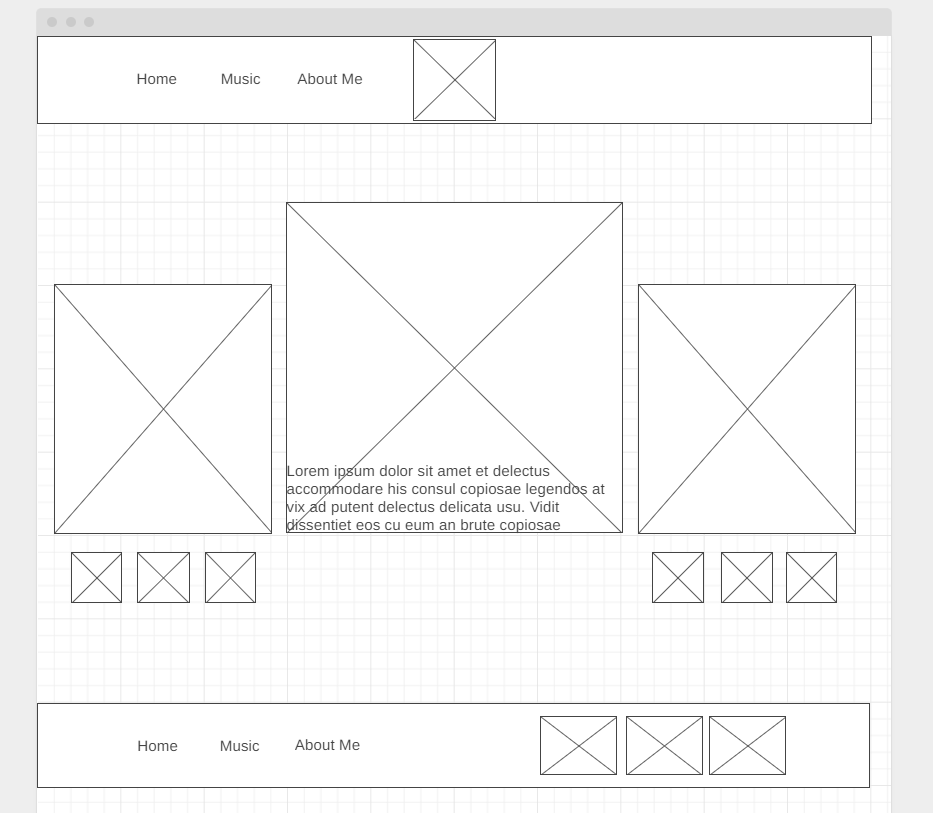Select Music in the footer navigation
933x813 pixels.
(239, 745)
